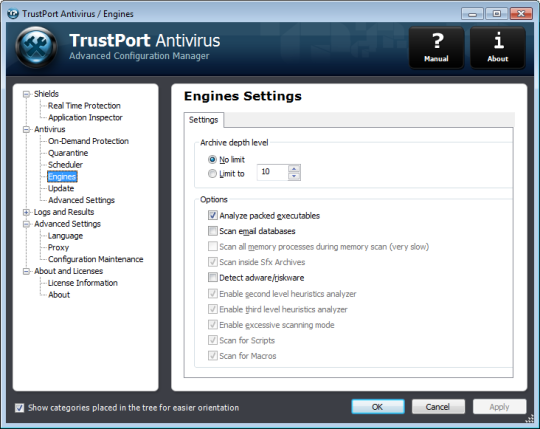Open Proxy settings in the tree
The width and height of the screenshot is (540, 429).
click(59, 248)
